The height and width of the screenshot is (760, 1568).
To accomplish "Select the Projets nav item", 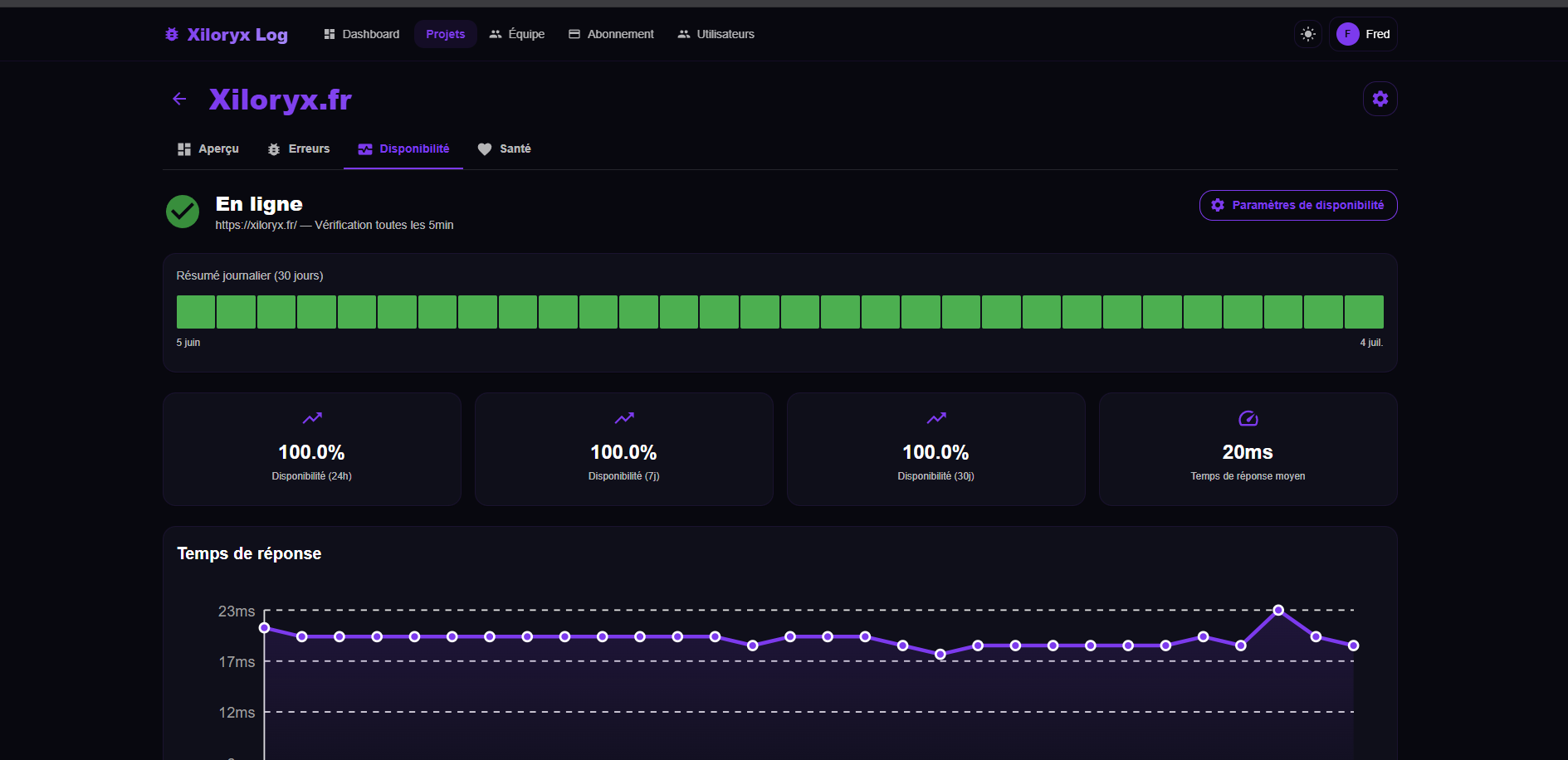I will pyautogui.click(x=446, y=34).
